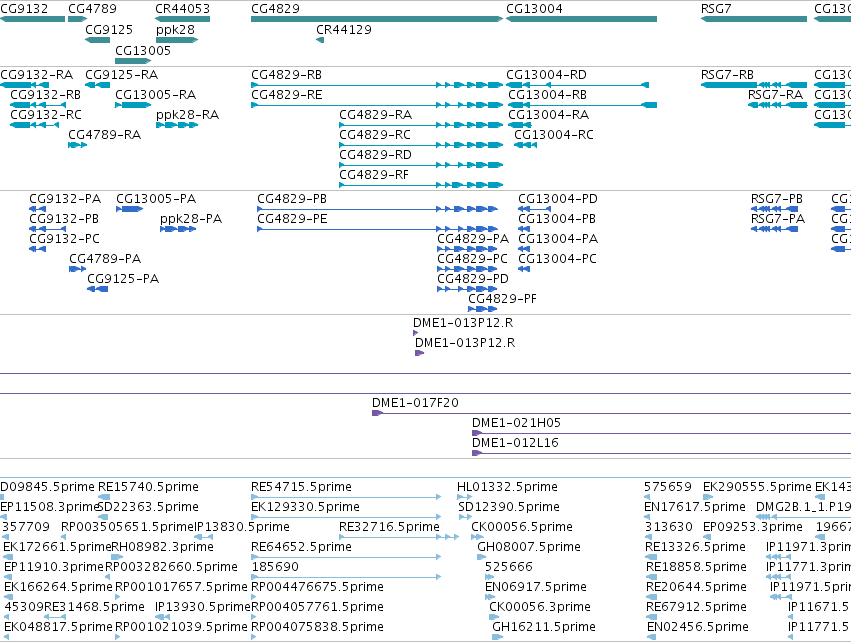851x642 pixels.
Task: Select transcript CG4789-RA
Action: point(105,135)
